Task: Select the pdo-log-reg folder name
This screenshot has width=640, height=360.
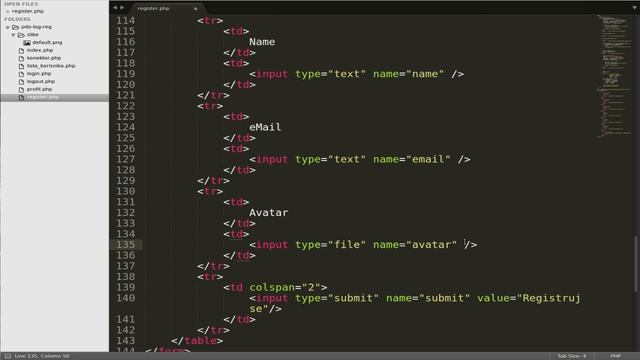Action: [36, 27]
